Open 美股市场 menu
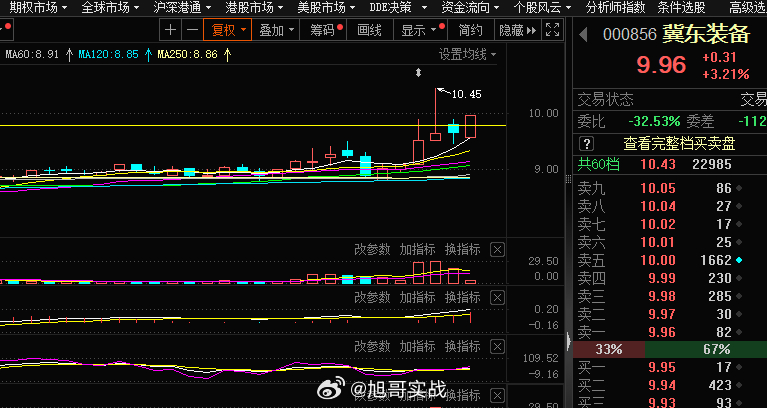Screen dimensions: 767x408 pos(326,7)
